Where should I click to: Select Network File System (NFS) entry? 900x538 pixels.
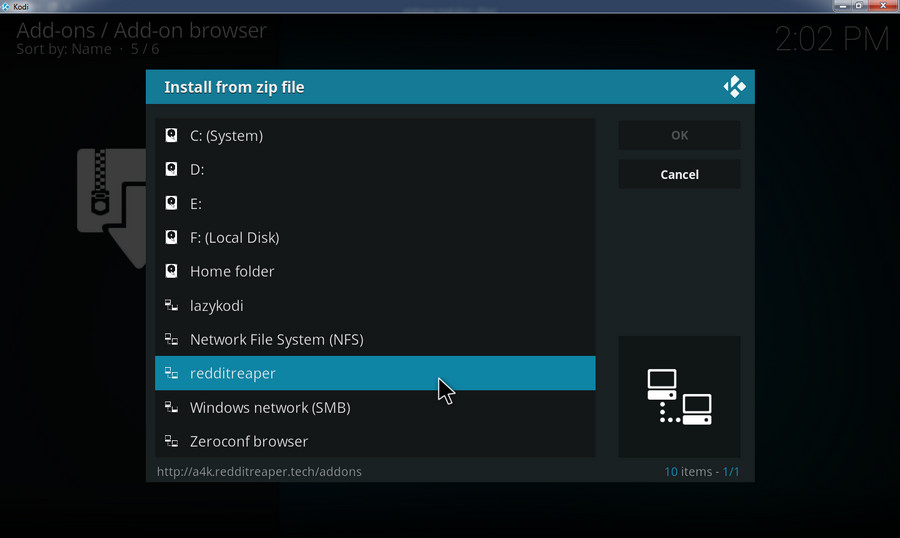[276, 340]
